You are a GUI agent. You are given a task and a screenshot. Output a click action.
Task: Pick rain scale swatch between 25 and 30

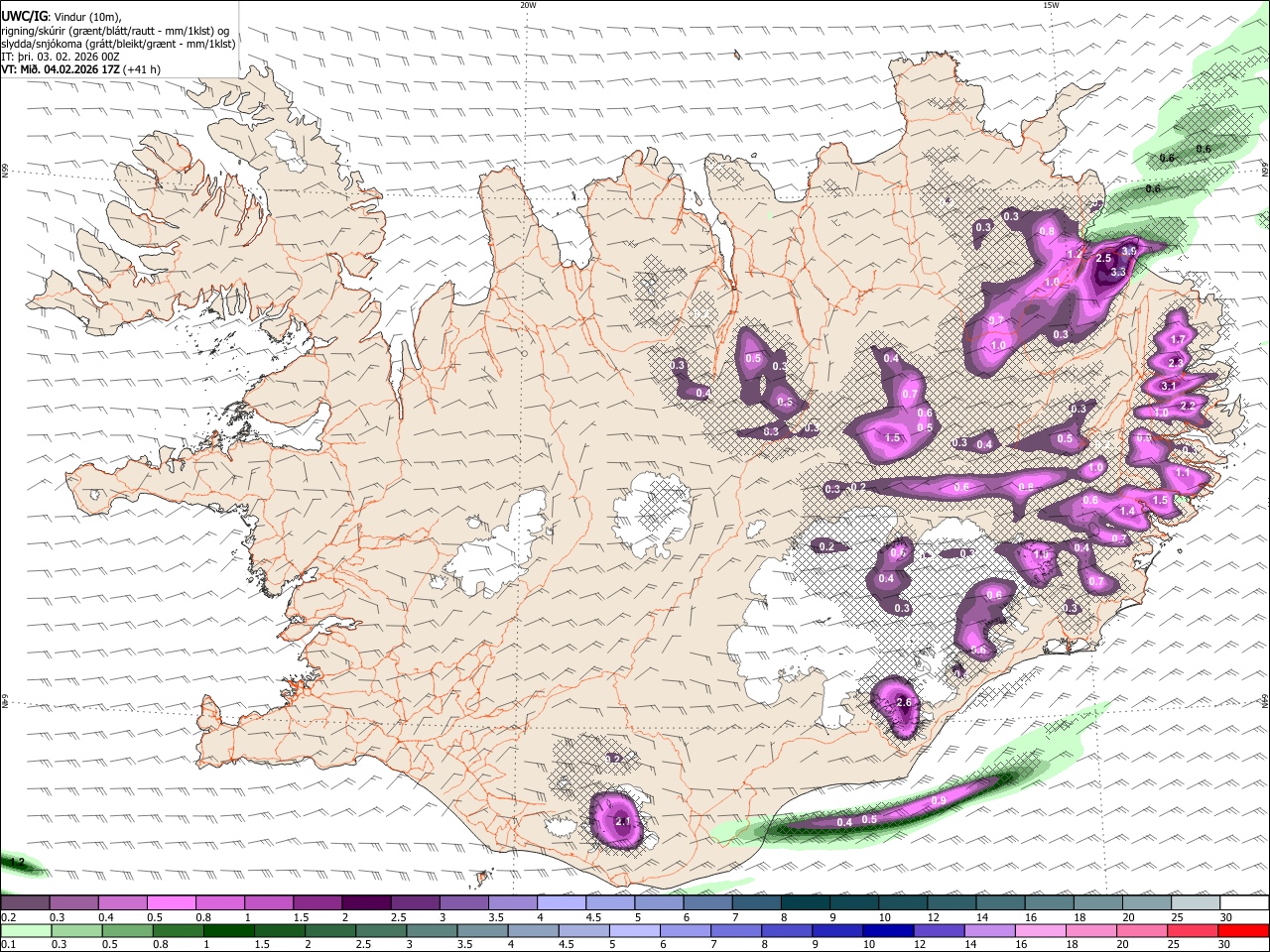click(1192, 930)
